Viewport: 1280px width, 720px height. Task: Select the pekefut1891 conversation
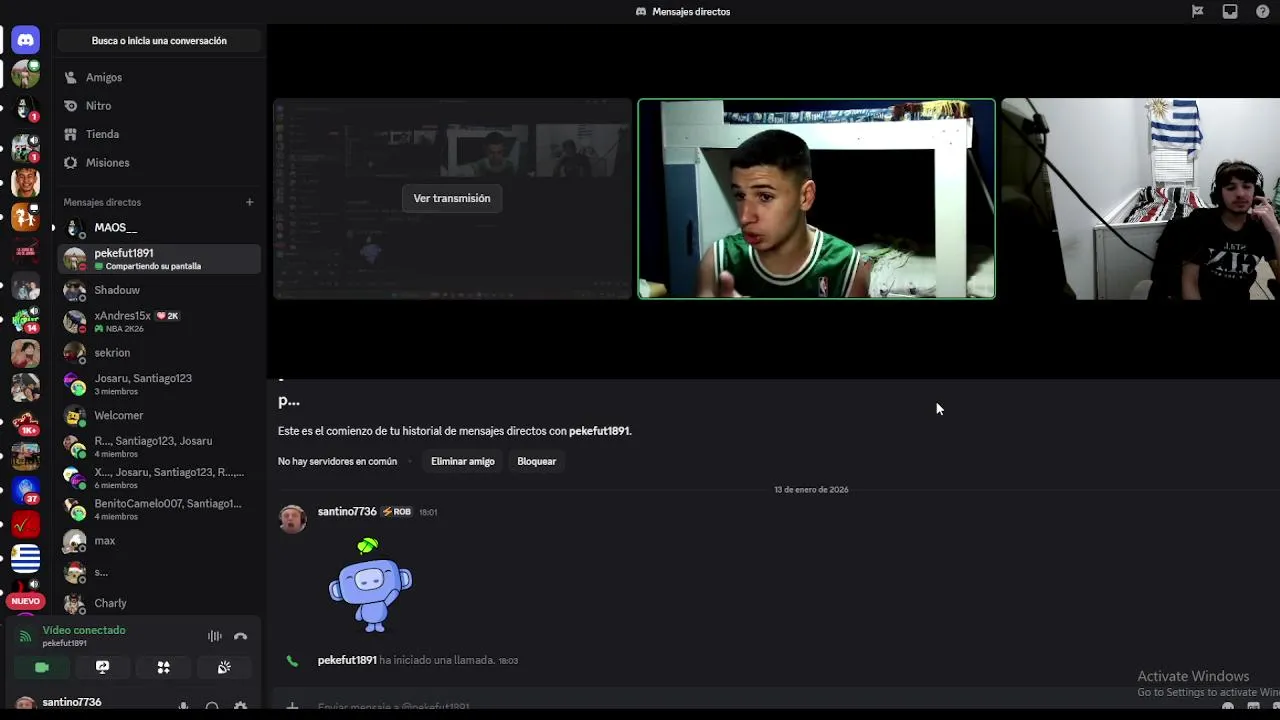coord(159,259)
